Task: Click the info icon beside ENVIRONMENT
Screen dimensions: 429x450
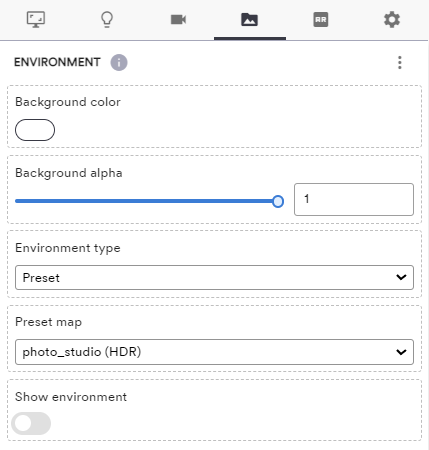Action: coord(119,62)
